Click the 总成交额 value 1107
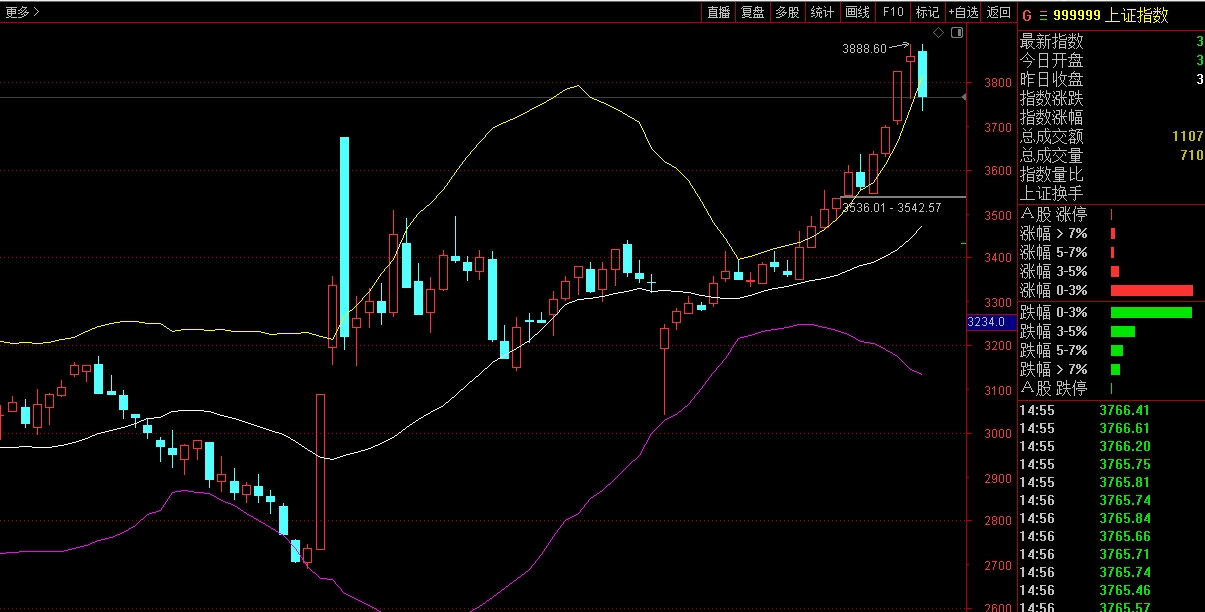 click(1187, 136)
